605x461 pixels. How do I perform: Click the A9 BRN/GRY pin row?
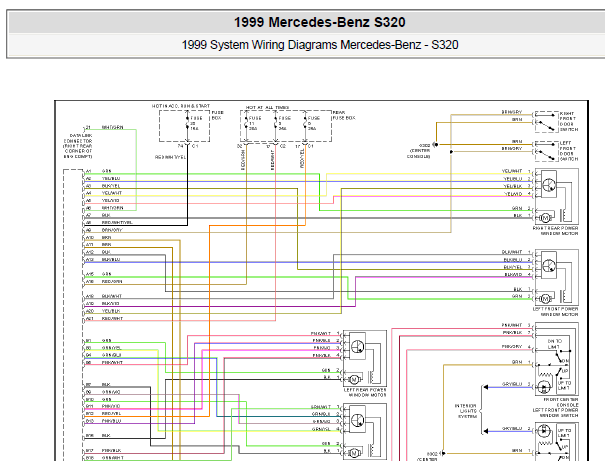pyautogui.click(x=104, y=230)
